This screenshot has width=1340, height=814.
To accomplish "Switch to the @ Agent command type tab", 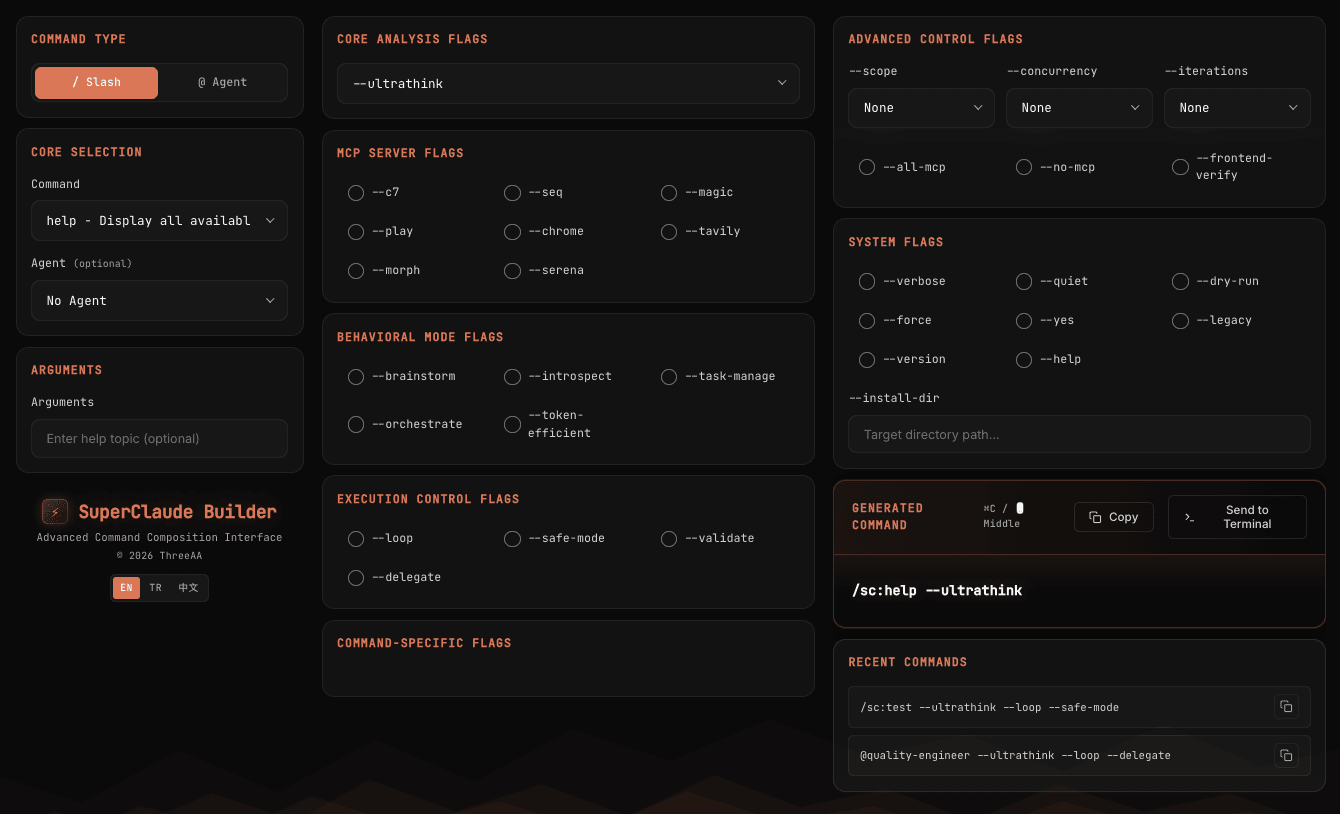I will tap(223, 82).
